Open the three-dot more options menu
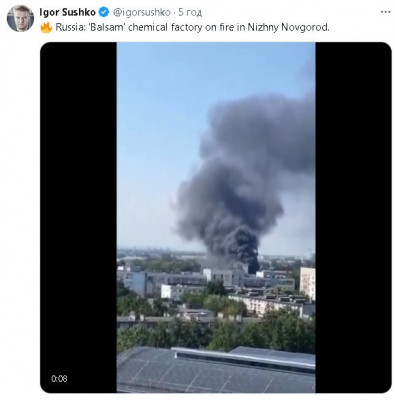The width and height of the screenshot is (395, 400). (386, 12)
